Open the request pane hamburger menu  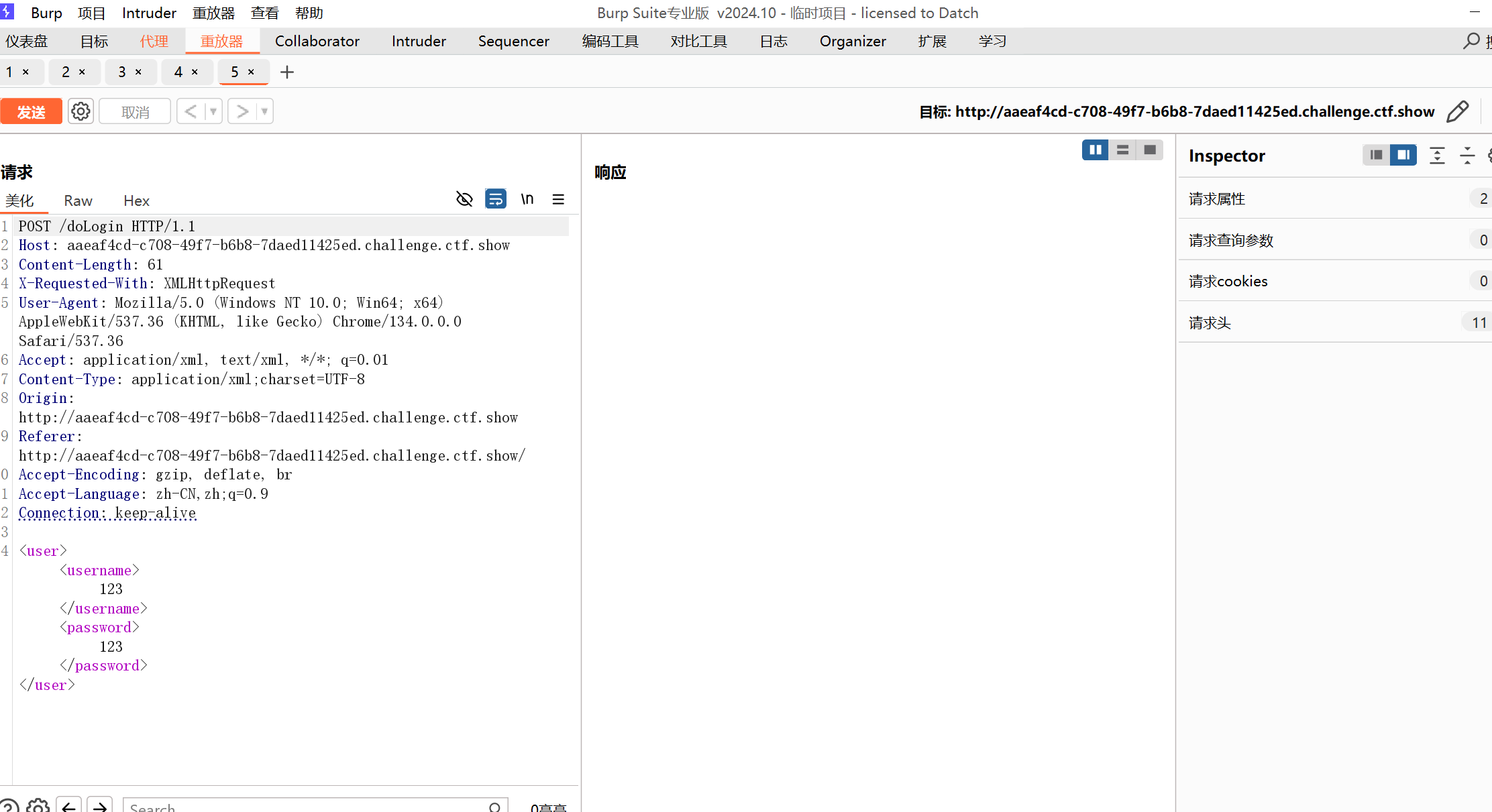pos(558,199)
